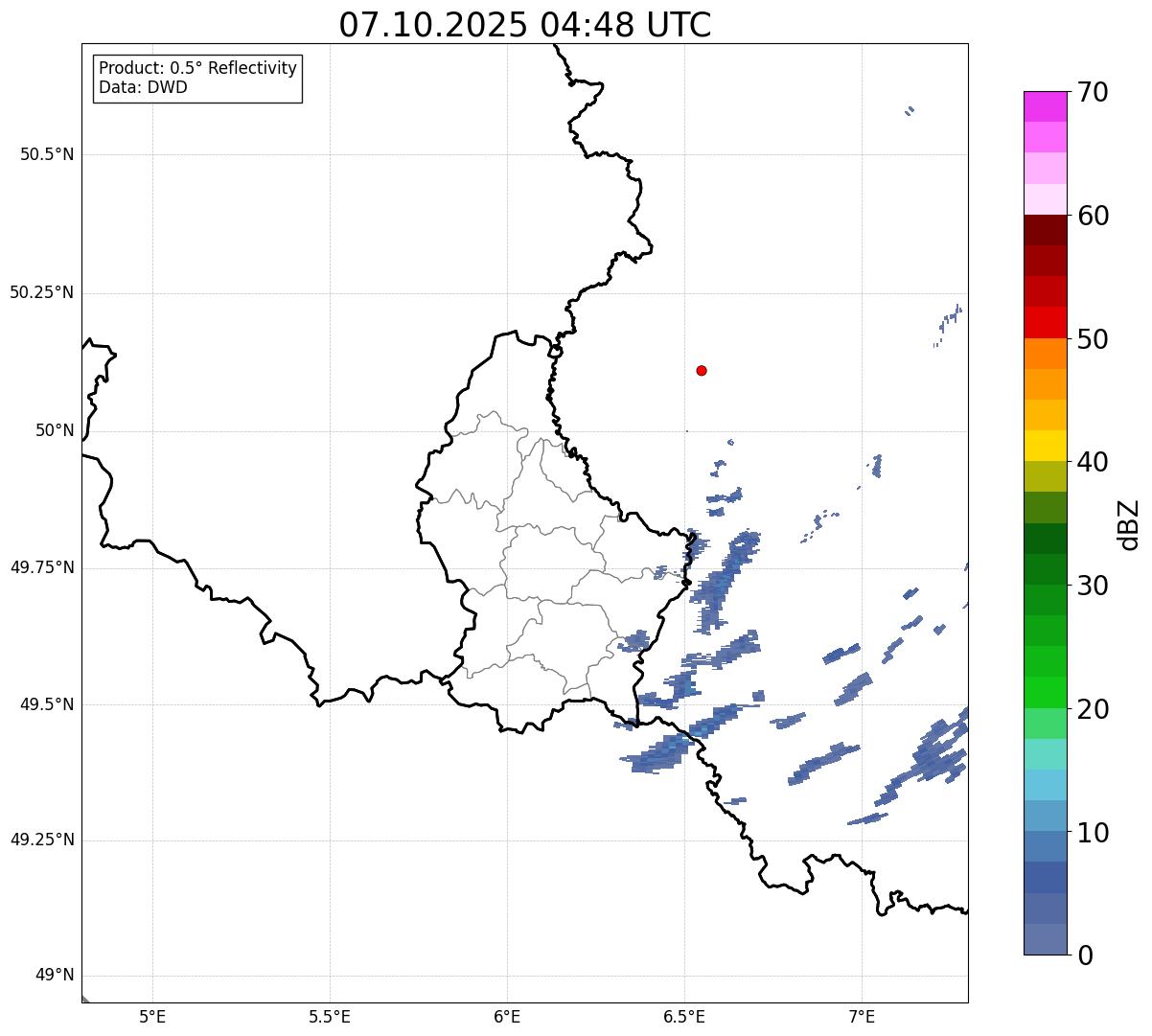Click the 50.25°N latitude label
This screenshot has width=1152, height=1036.
[x=41, y=292]
